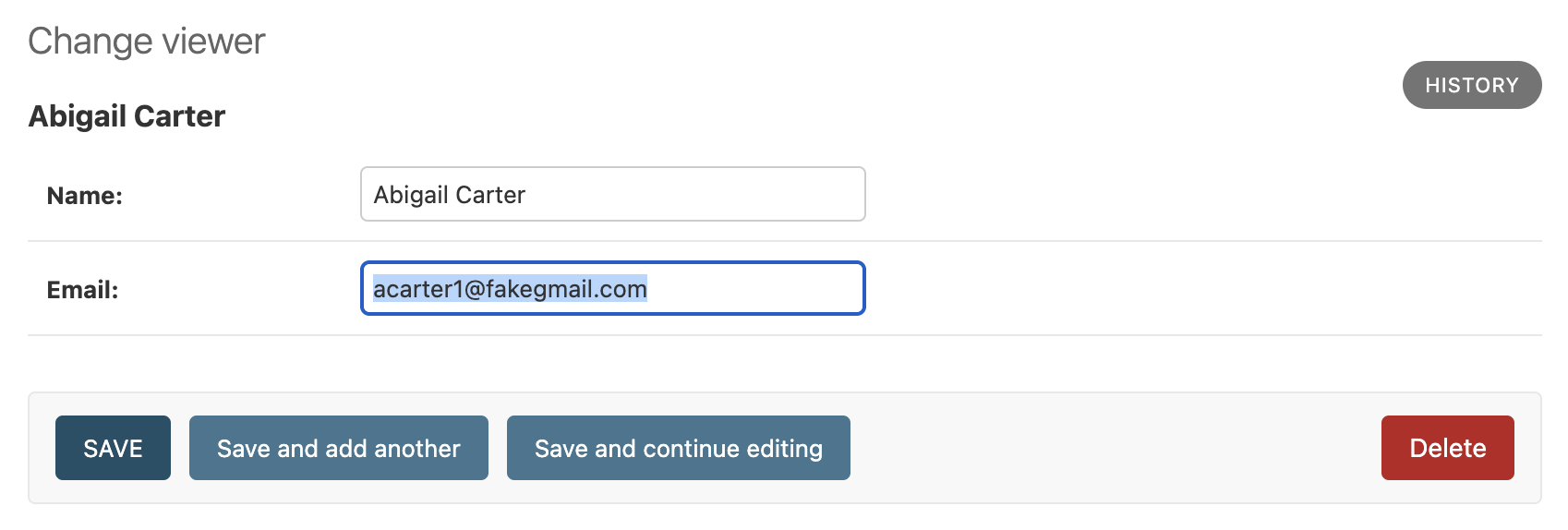
Task: Click "acarter1" at the start of the email
Action: [x=417, y=289]
